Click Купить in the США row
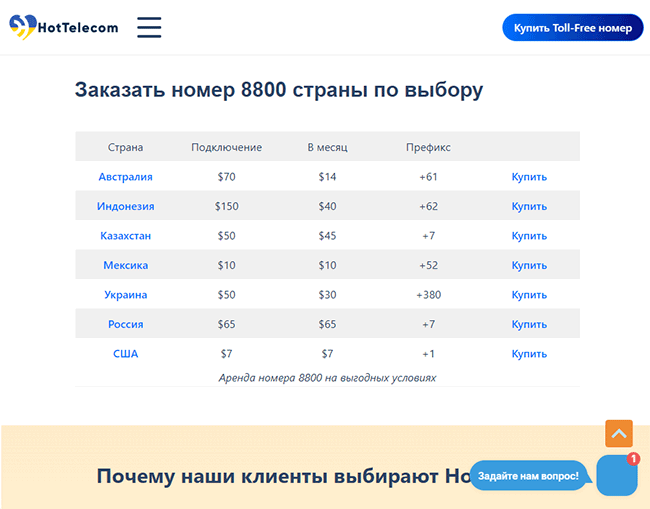The image size is (650, 509). (529, 354)
